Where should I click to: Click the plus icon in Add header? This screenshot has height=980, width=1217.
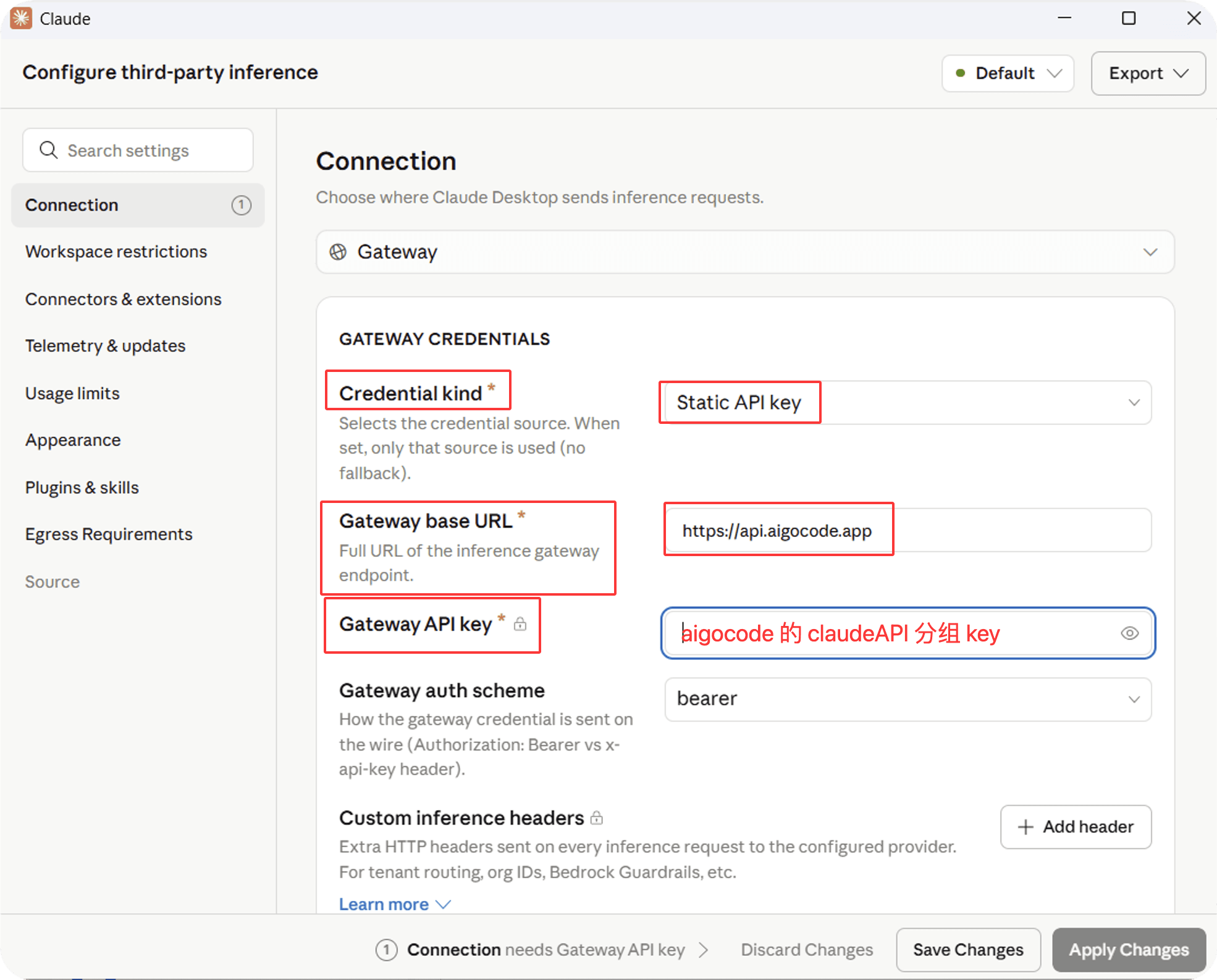[1025, 827]
